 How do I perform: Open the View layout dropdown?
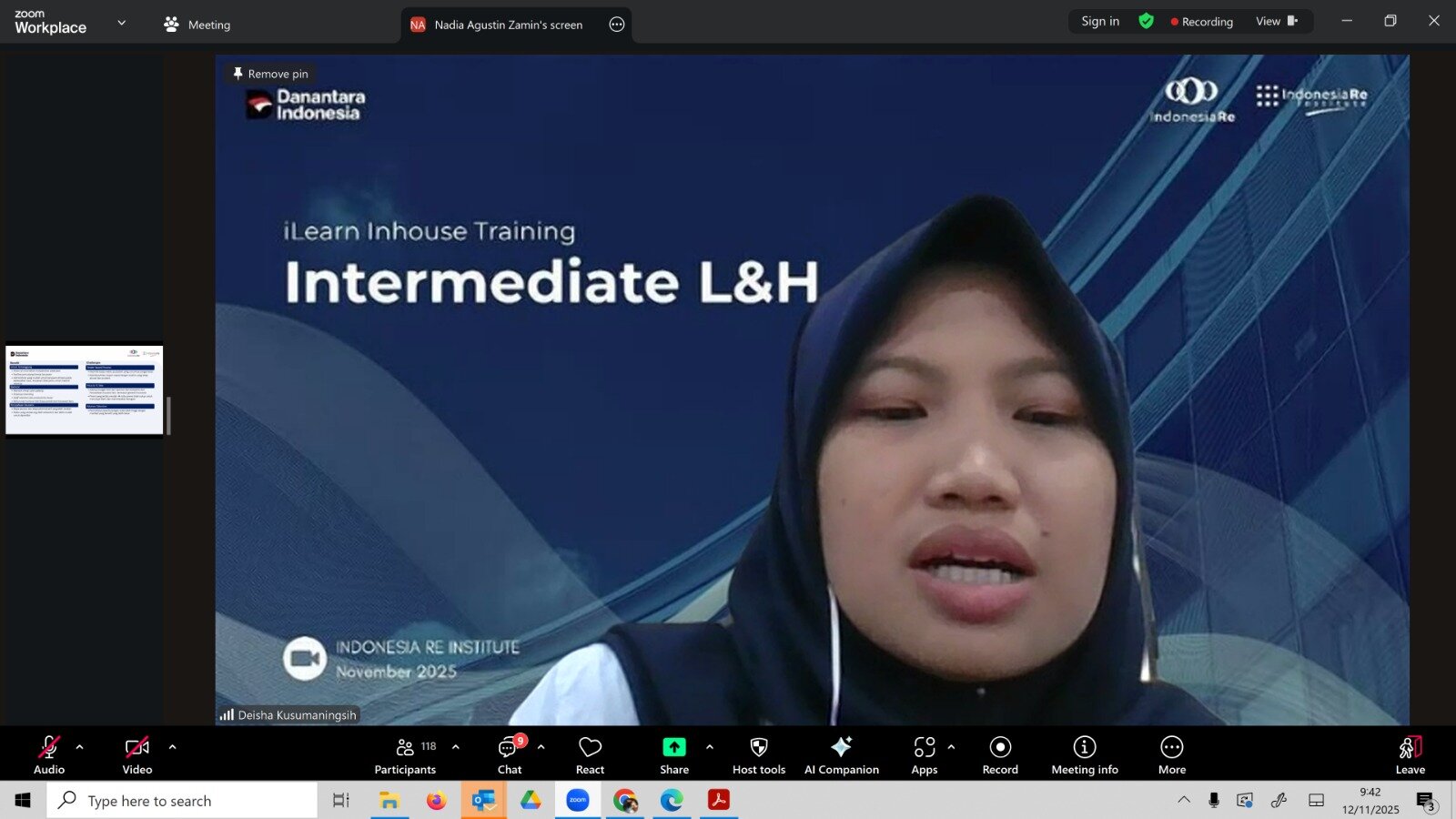[x=1276, y=21]
